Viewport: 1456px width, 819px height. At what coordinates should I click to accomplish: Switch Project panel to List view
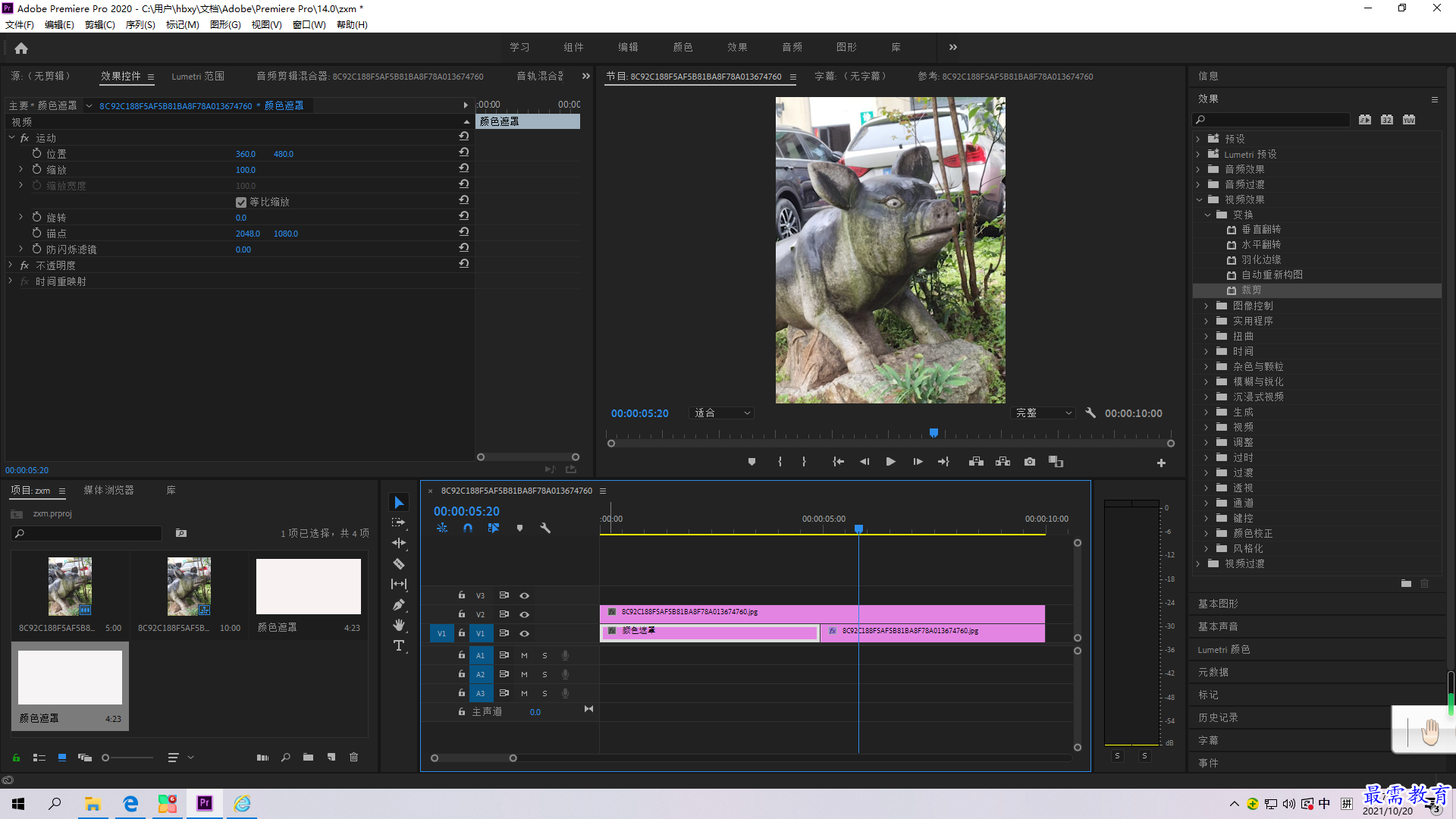39,757
